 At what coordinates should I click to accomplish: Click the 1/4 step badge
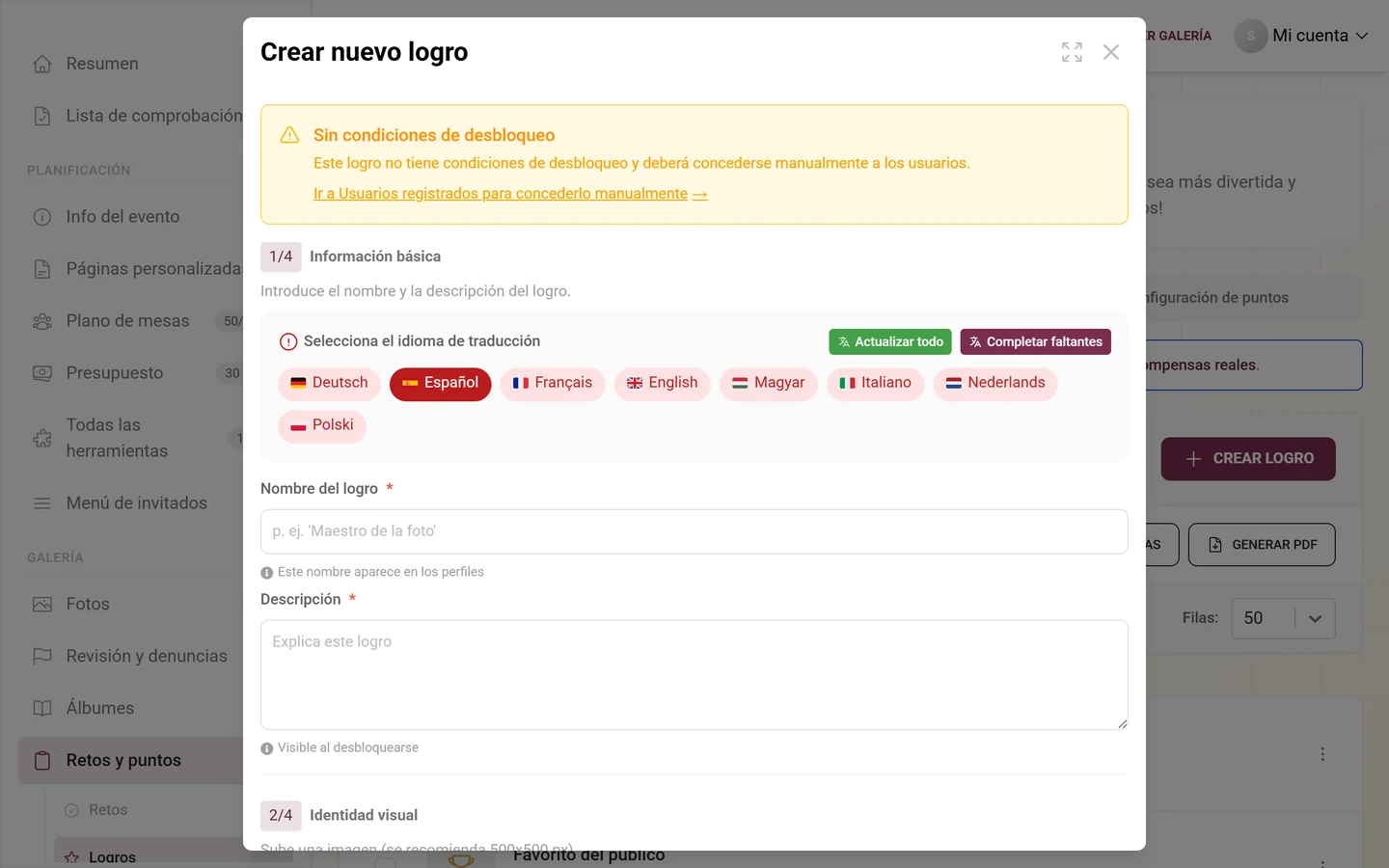click(281, 257)
